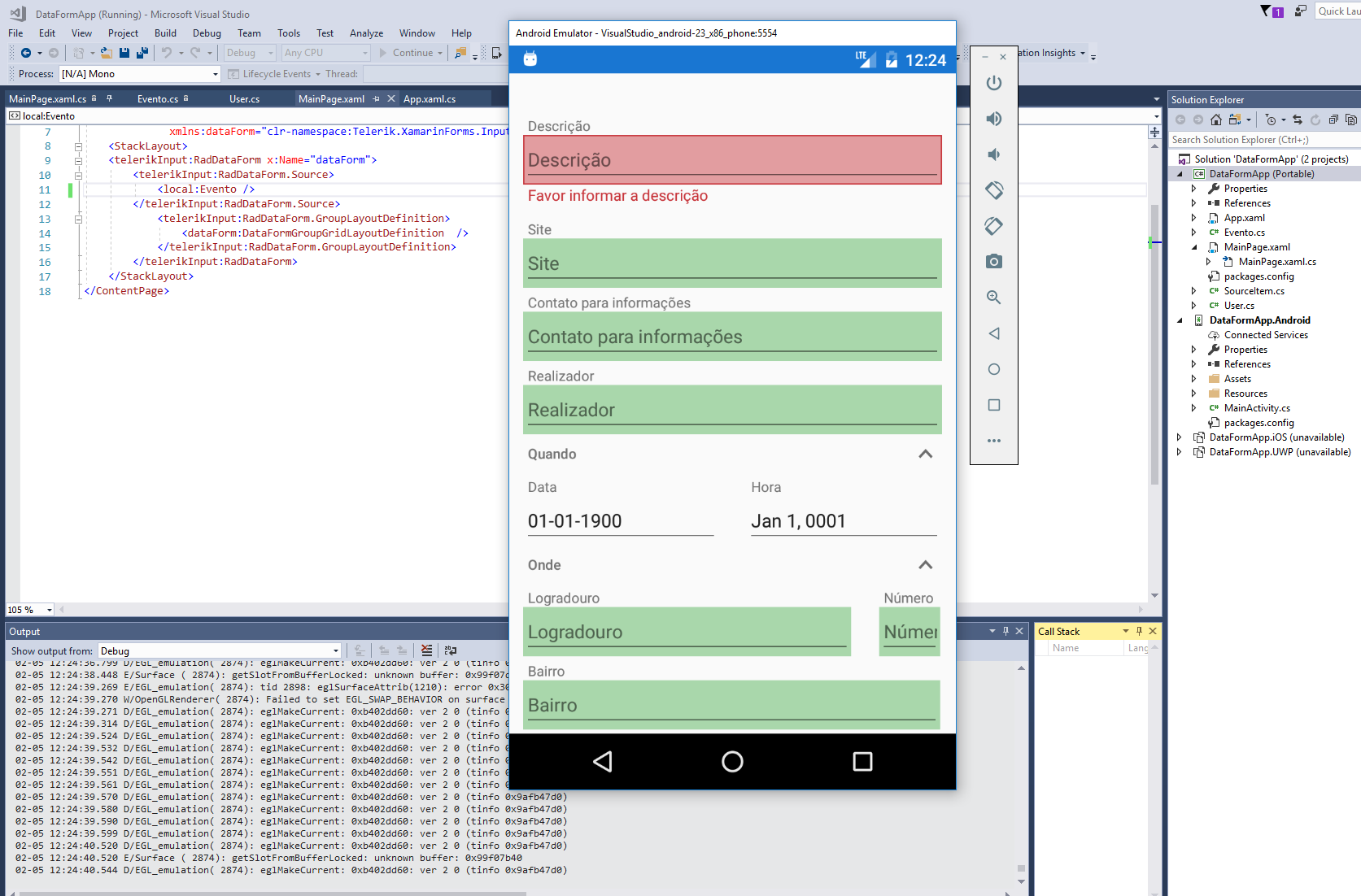
Task: Collapse the Onde group in the form
Action: coord(925,565)
